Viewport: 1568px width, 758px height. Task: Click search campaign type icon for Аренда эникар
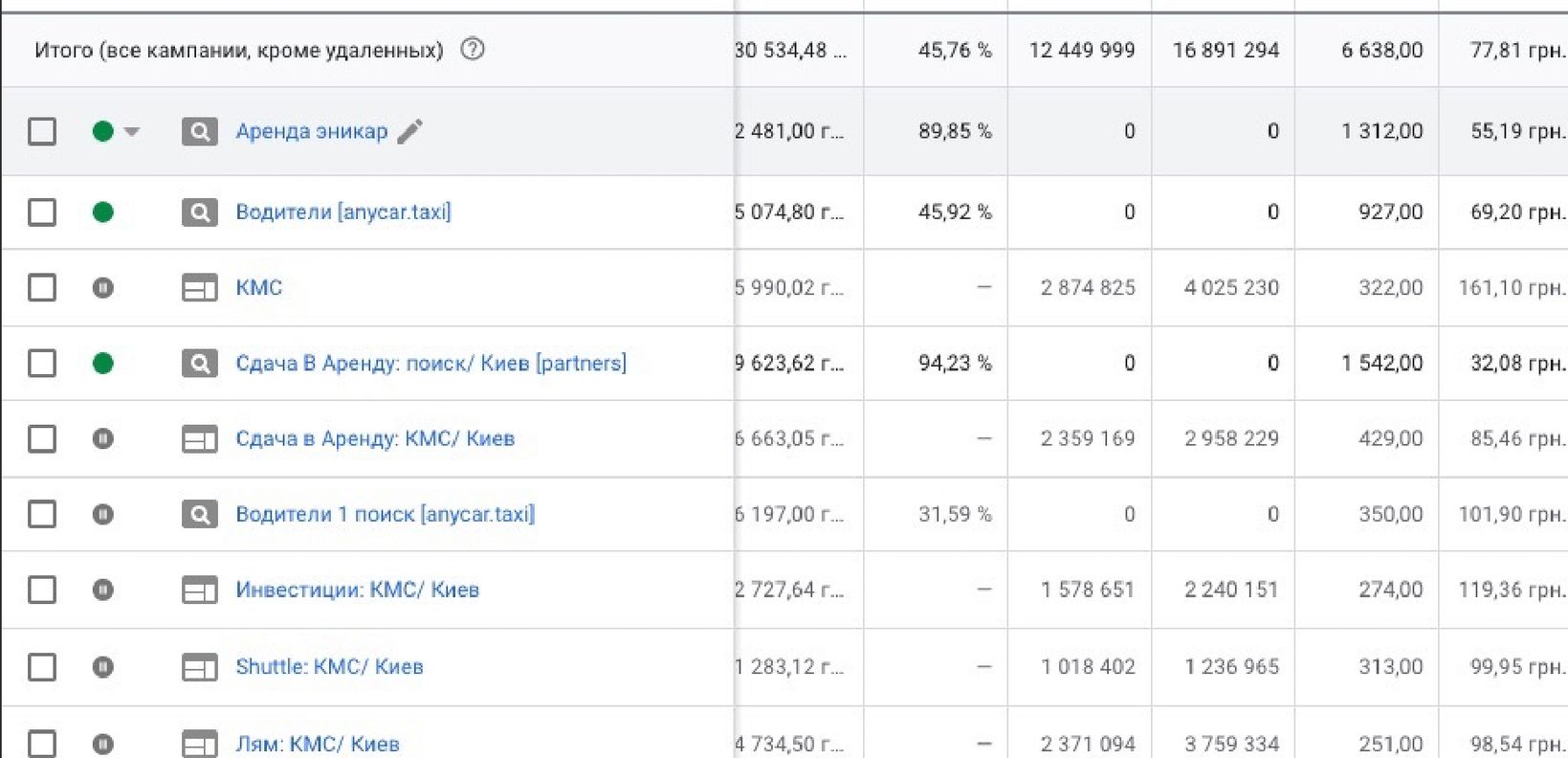(x=200, y=131)
